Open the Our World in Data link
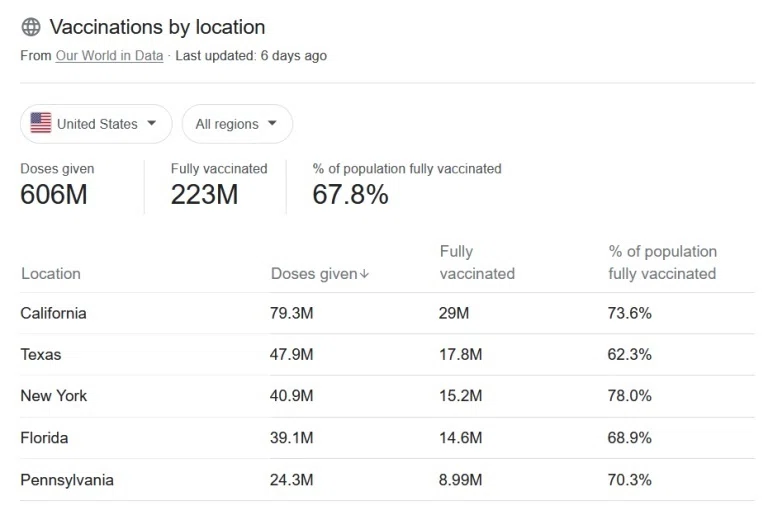Image resolution: width=768 pixels, height=520 pixels. (109, 56)
